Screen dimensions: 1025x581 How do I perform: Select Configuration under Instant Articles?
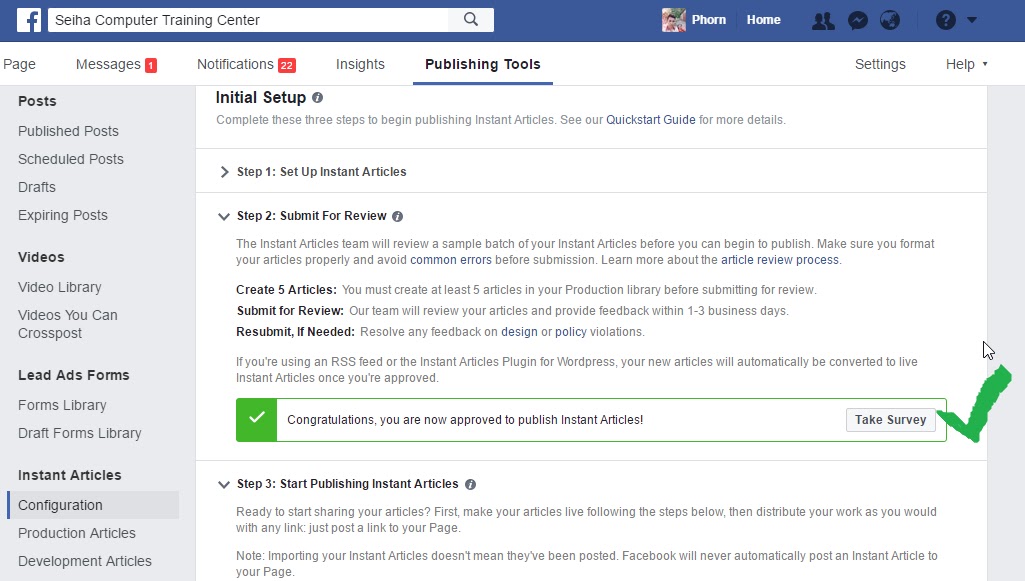coord(93,505)
